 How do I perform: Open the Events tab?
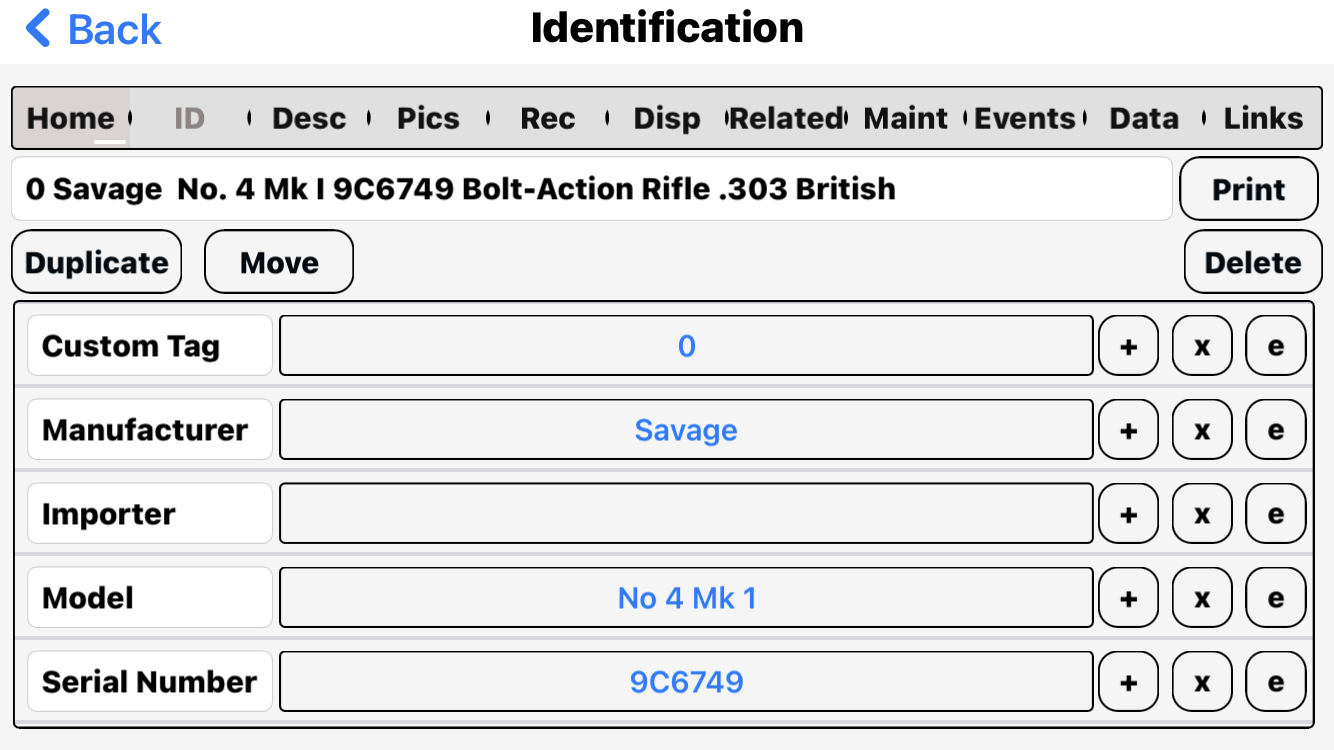1025,118
